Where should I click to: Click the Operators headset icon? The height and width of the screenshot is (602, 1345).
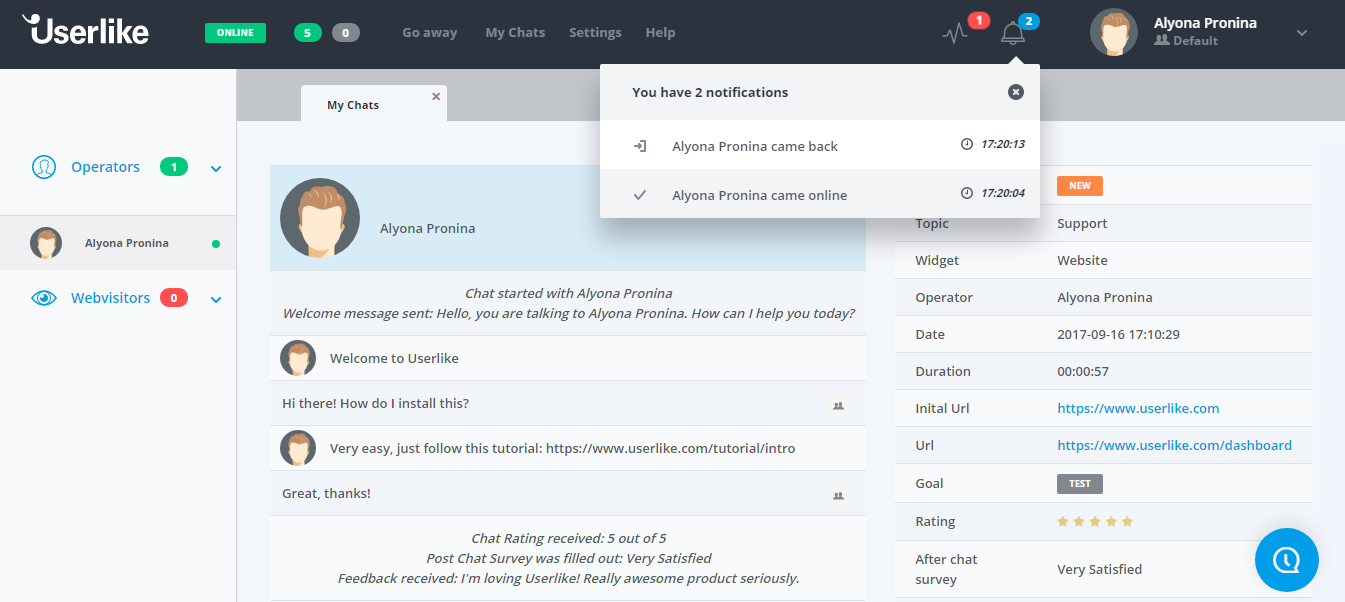point(44,167)
